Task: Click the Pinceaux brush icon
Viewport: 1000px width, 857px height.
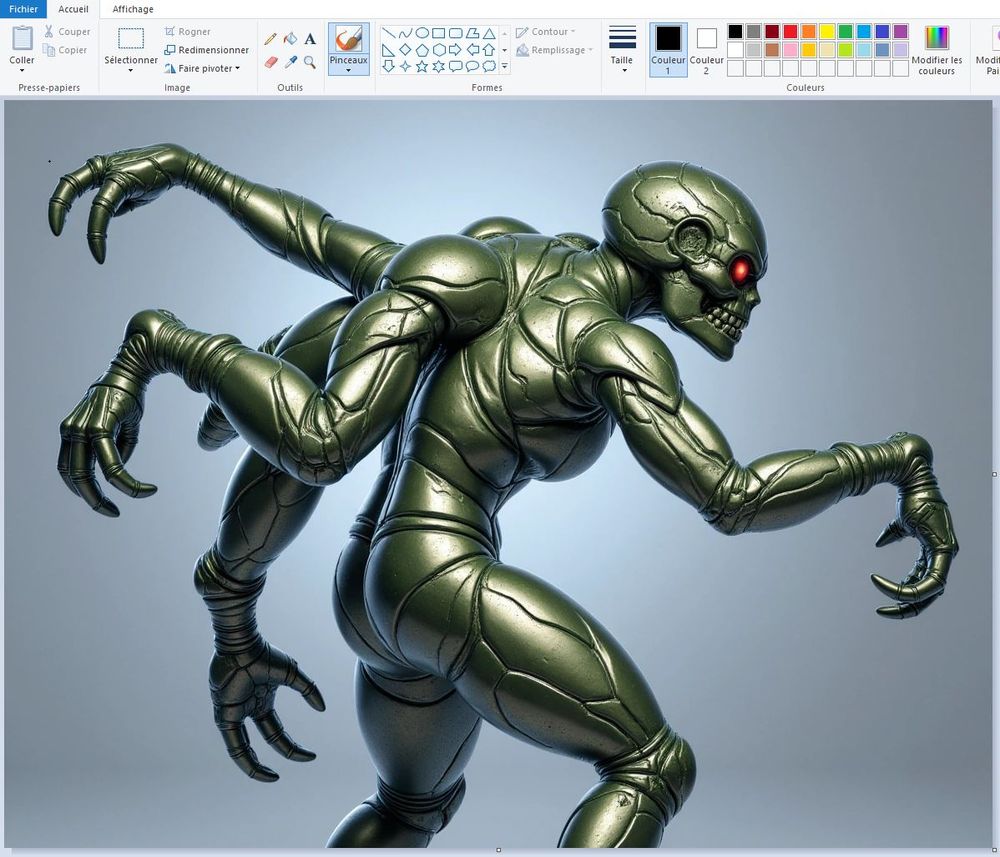Action: 348,39
